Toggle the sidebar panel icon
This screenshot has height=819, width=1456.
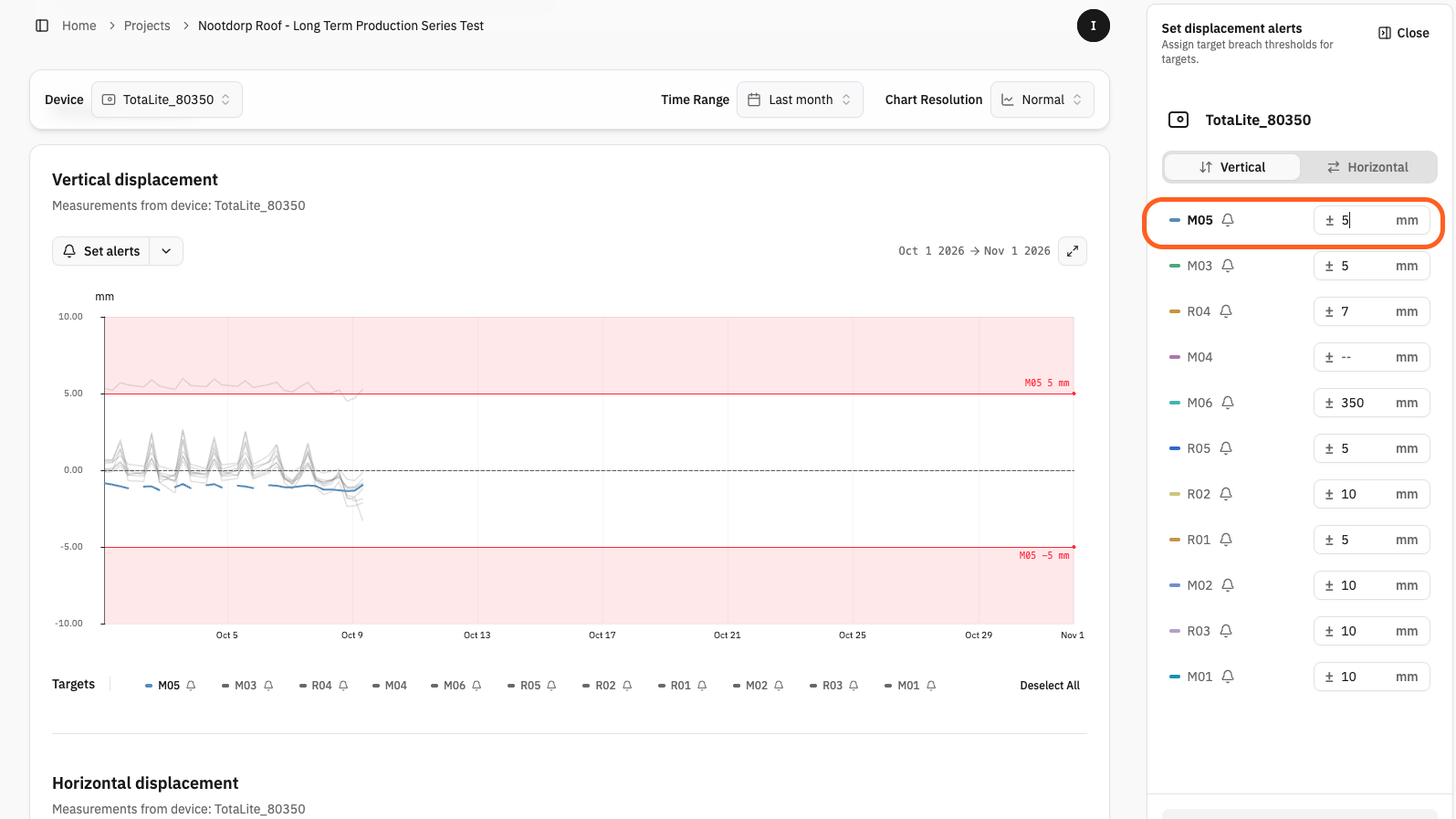pos(42,26)
